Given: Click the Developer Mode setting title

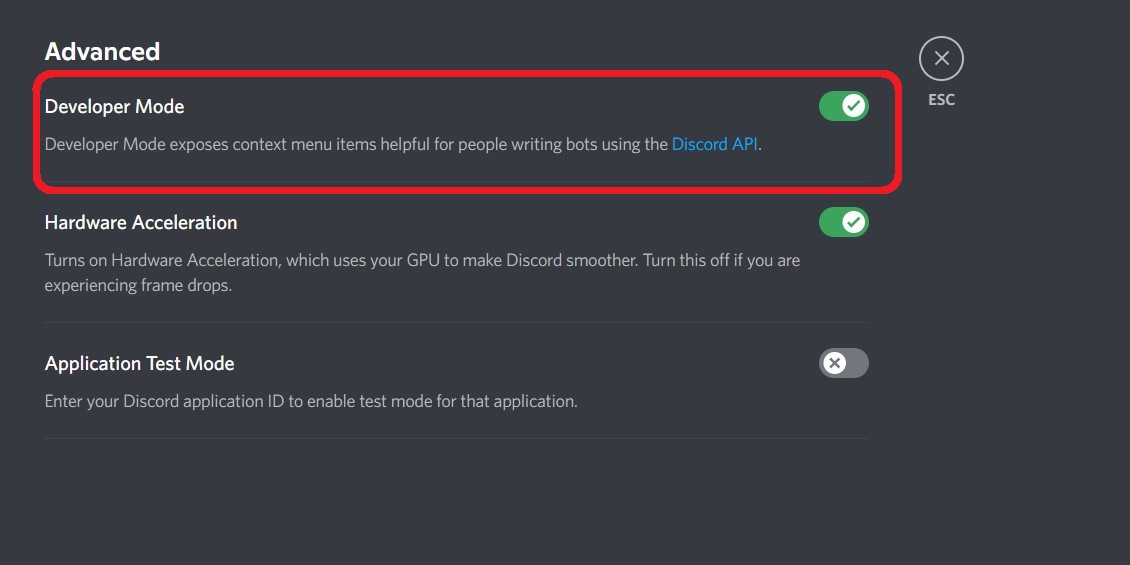Looking at the screenshot, I should pyautogui.click(x=115, y=107).
